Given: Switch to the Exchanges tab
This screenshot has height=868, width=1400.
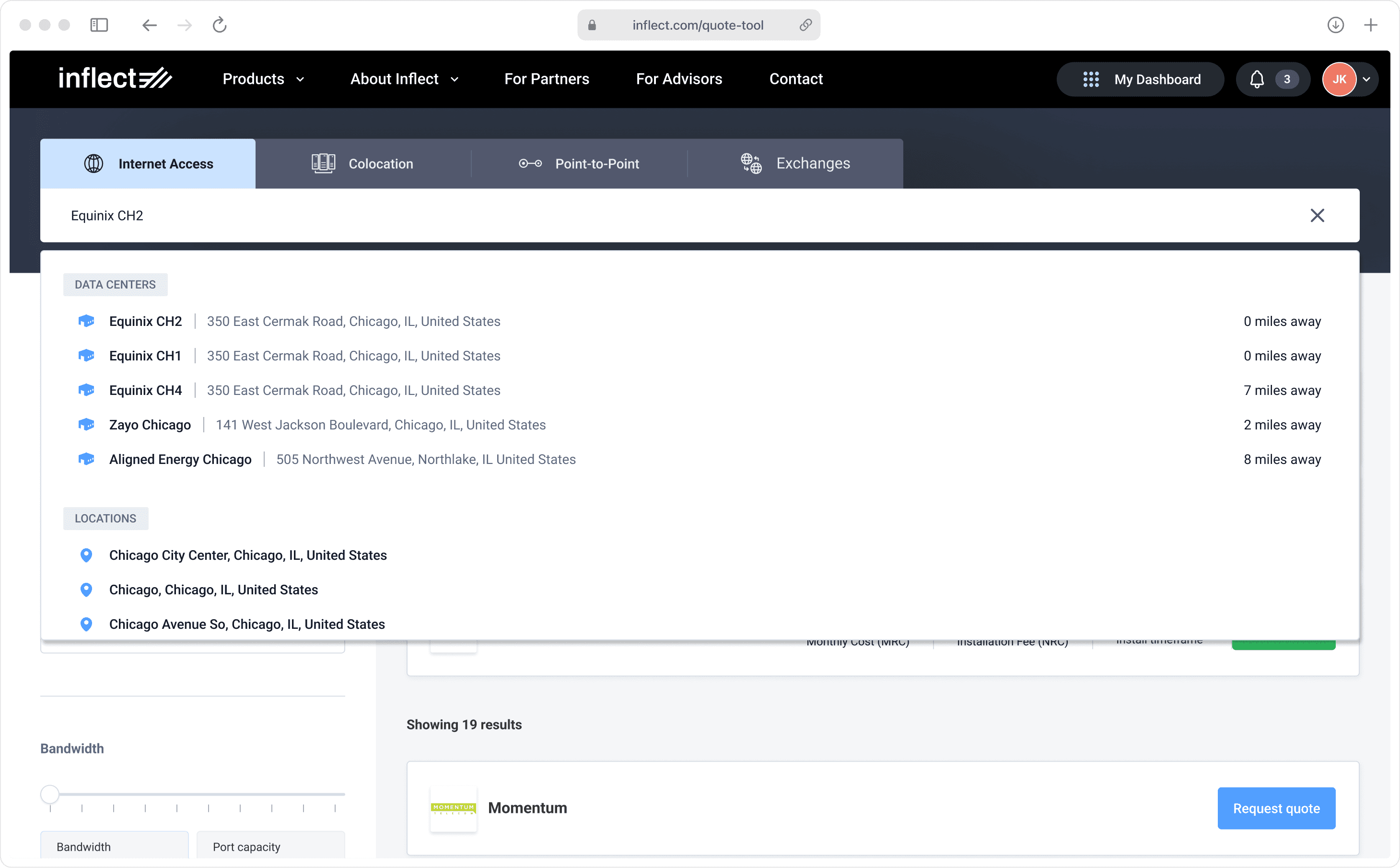Looking at the screenshot, I should (813, 163).
